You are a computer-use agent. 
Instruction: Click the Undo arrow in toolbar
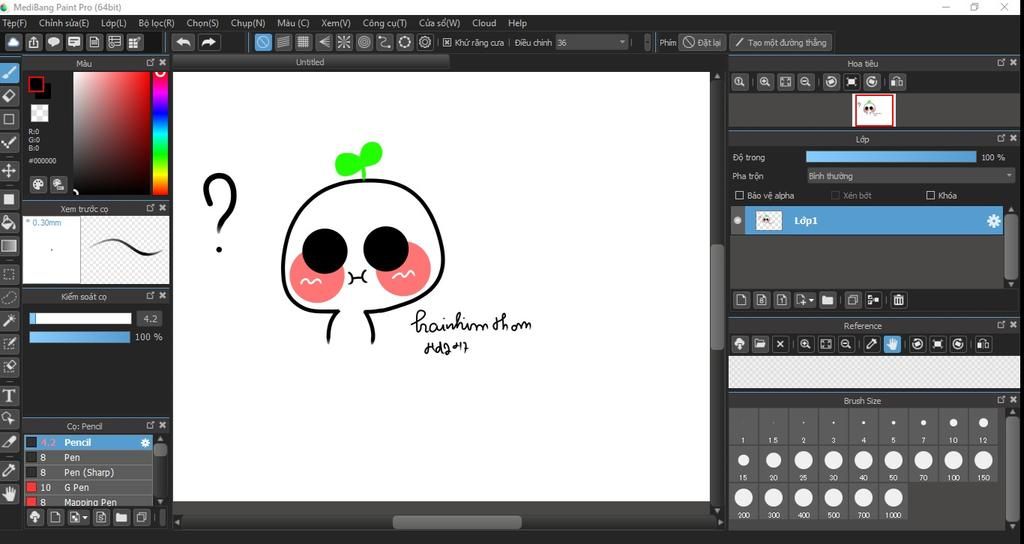183,42
